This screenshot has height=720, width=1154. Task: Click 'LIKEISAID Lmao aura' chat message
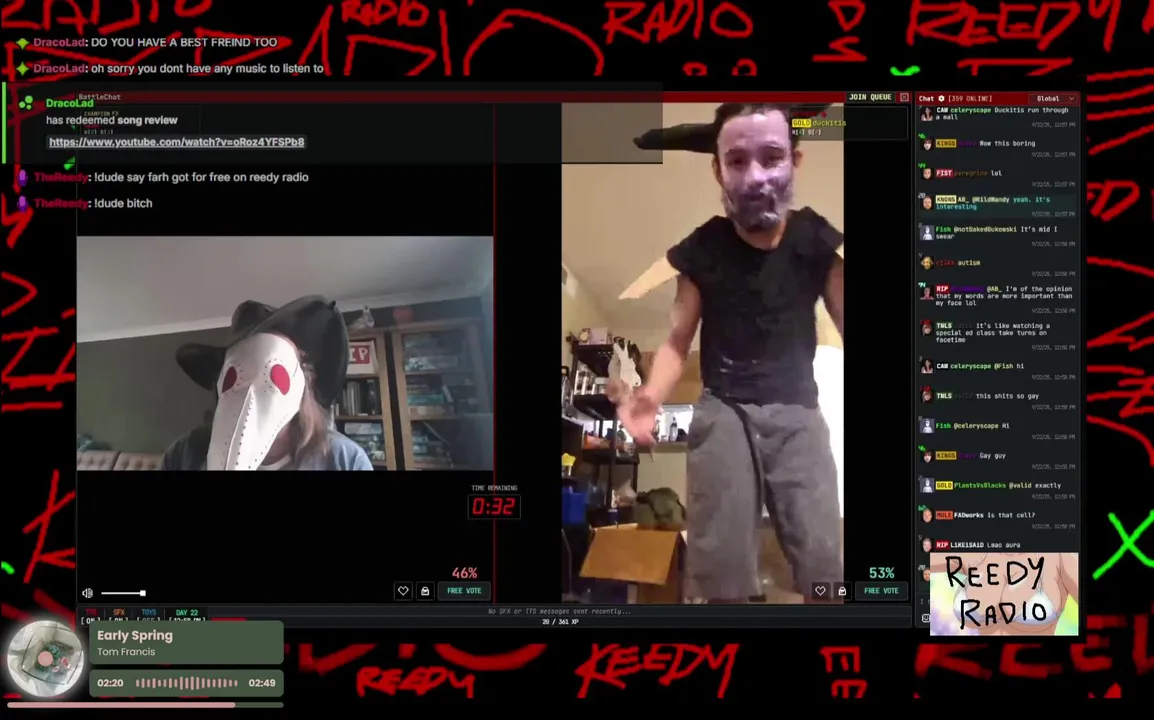pyautogui.click(x=978, y=545)
